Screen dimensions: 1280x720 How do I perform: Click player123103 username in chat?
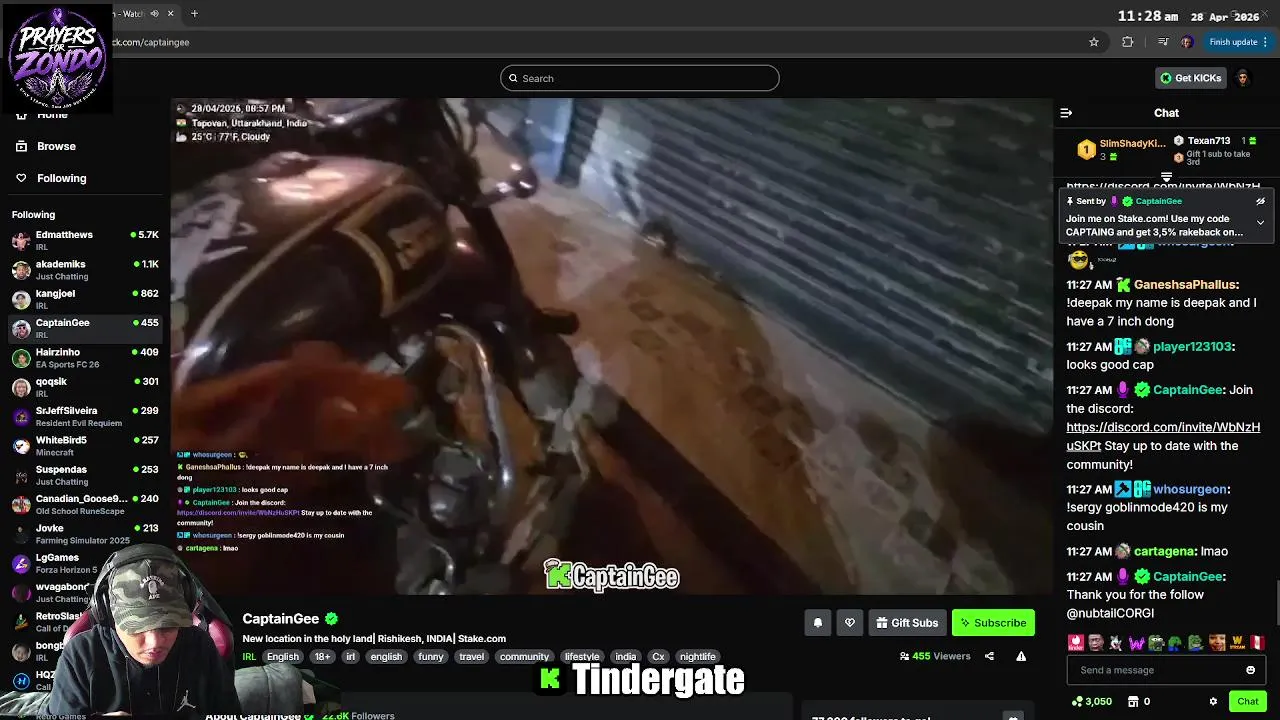[1192, 347]
